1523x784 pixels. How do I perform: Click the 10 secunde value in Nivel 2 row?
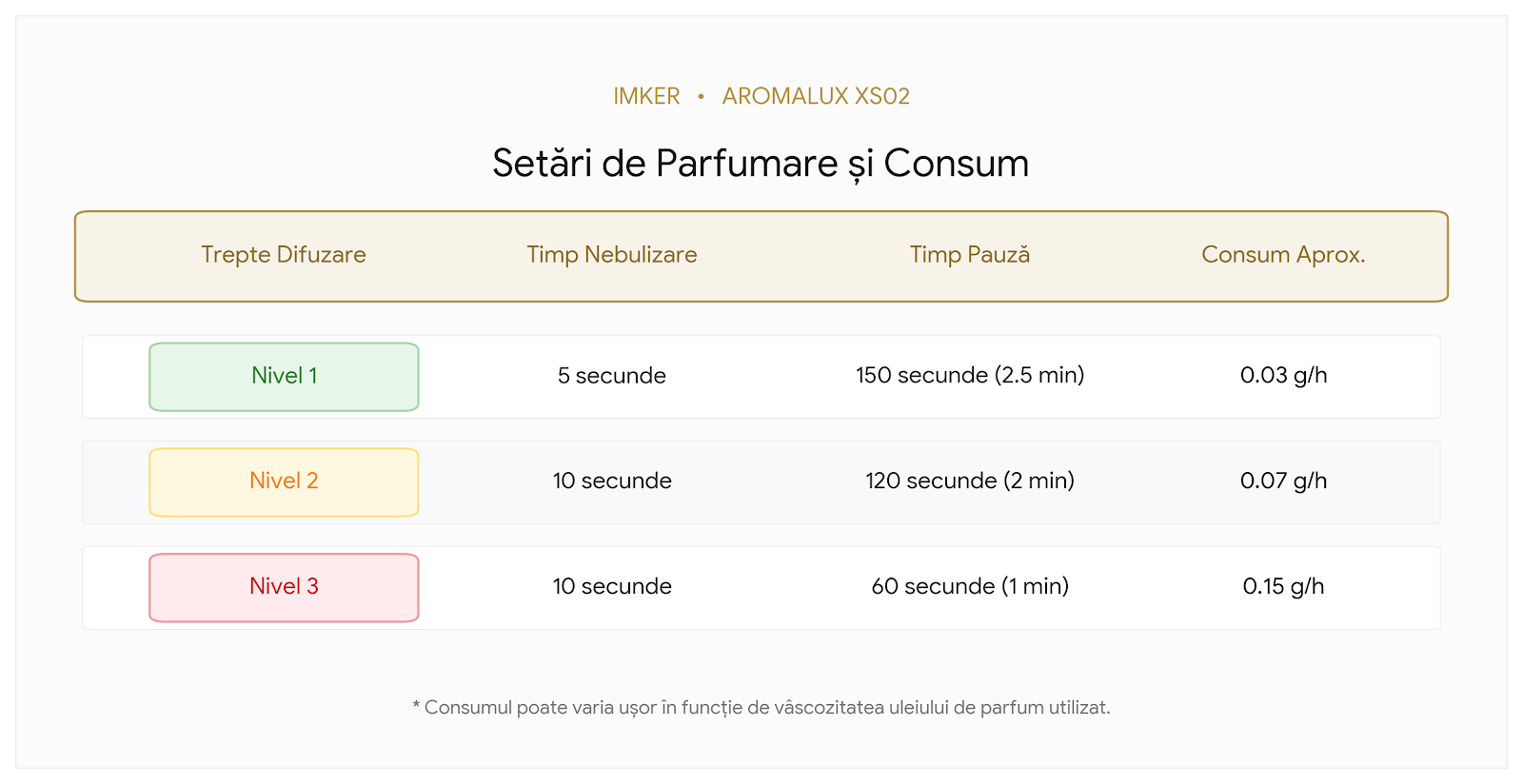(x=612, y=481)
